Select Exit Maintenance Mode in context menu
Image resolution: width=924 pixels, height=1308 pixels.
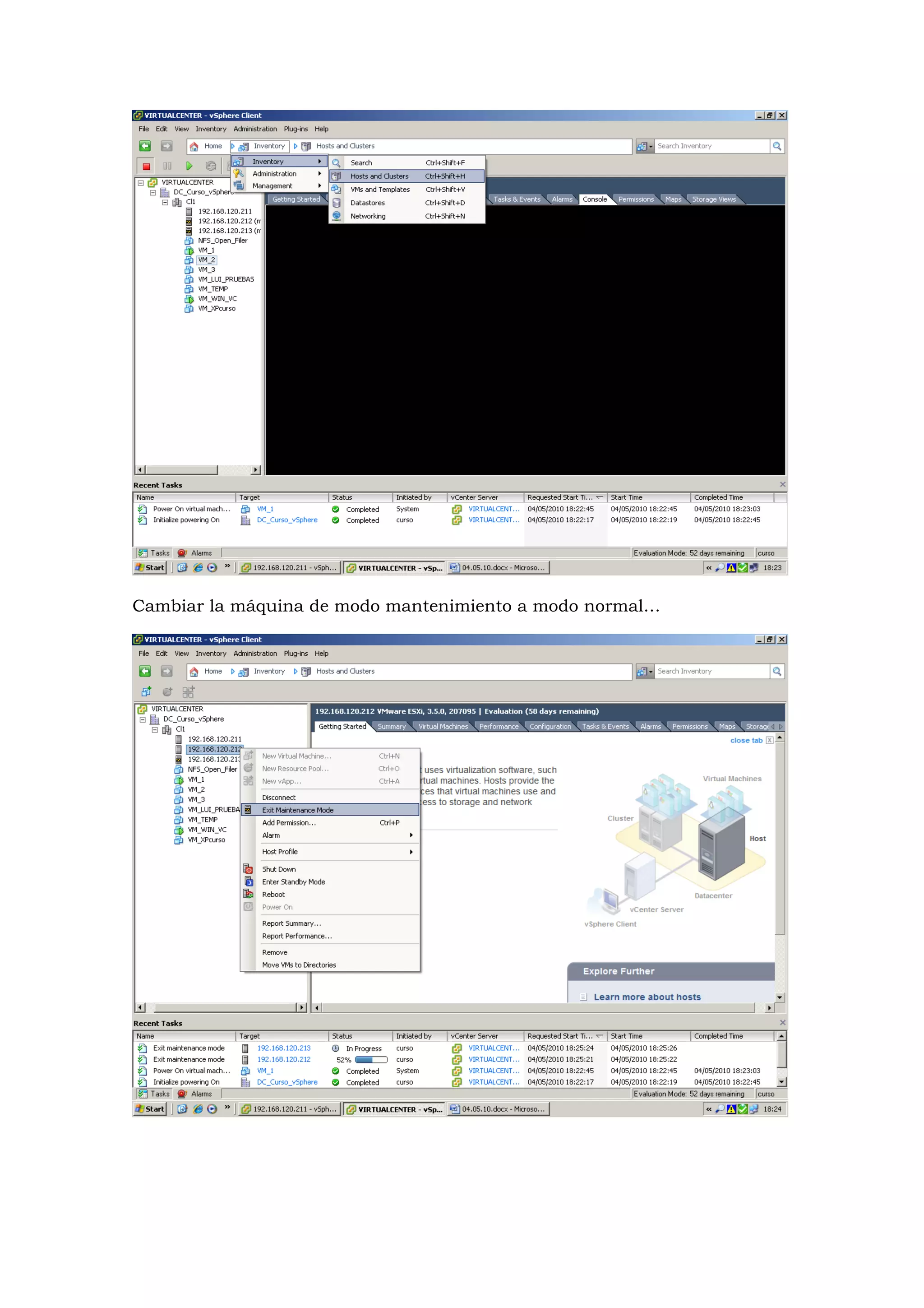298,810
